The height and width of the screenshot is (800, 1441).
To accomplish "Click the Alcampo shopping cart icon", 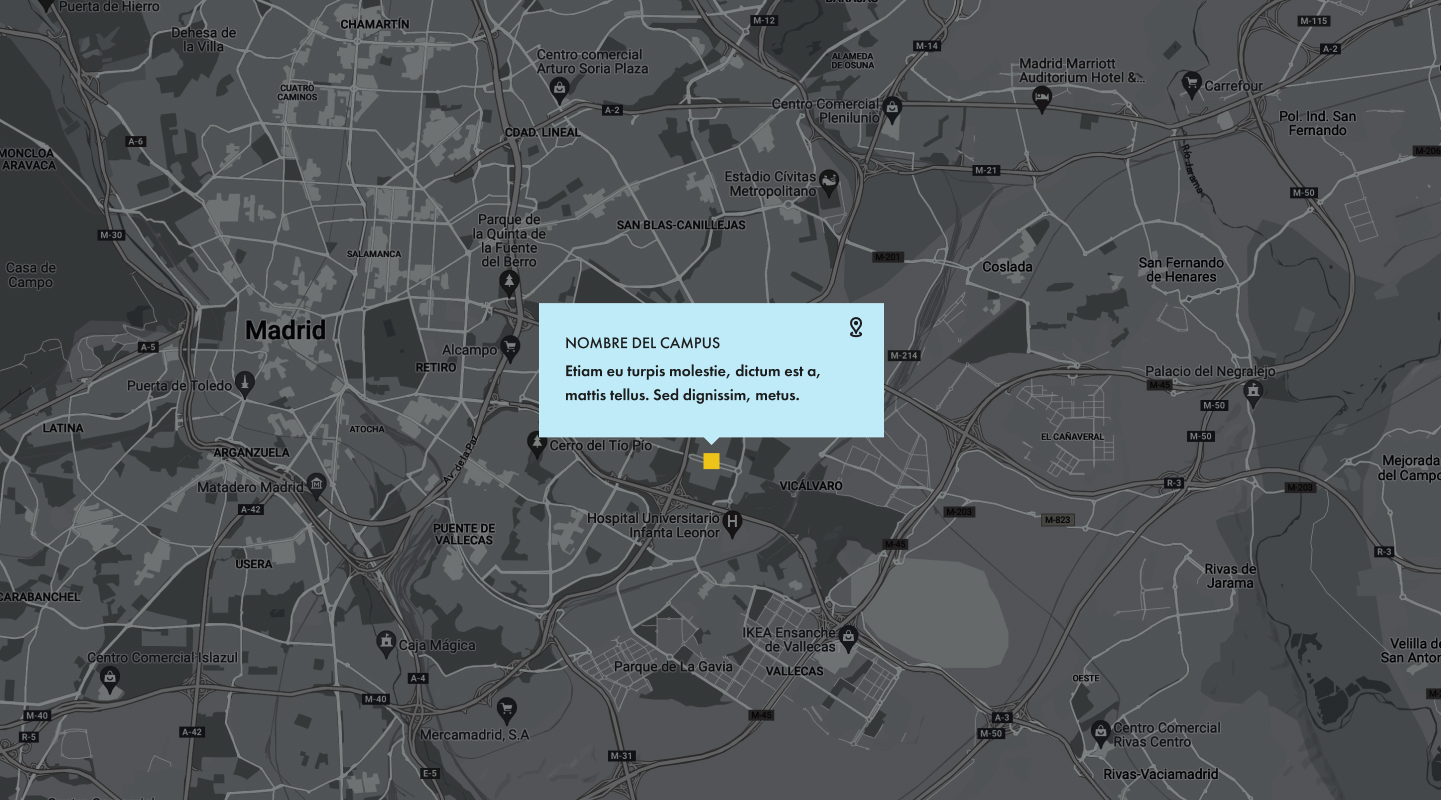I will coord(510,347).
